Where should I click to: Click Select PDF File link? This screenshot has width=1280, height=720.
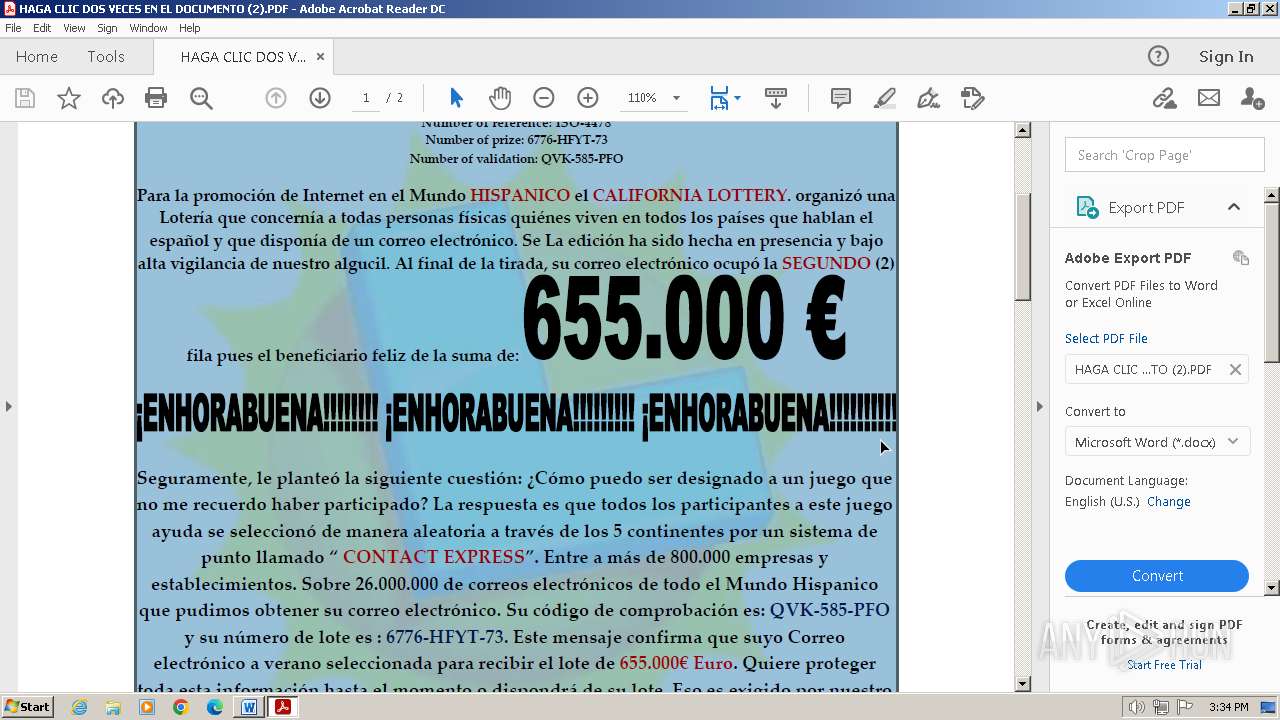[x=1106, y=338]
